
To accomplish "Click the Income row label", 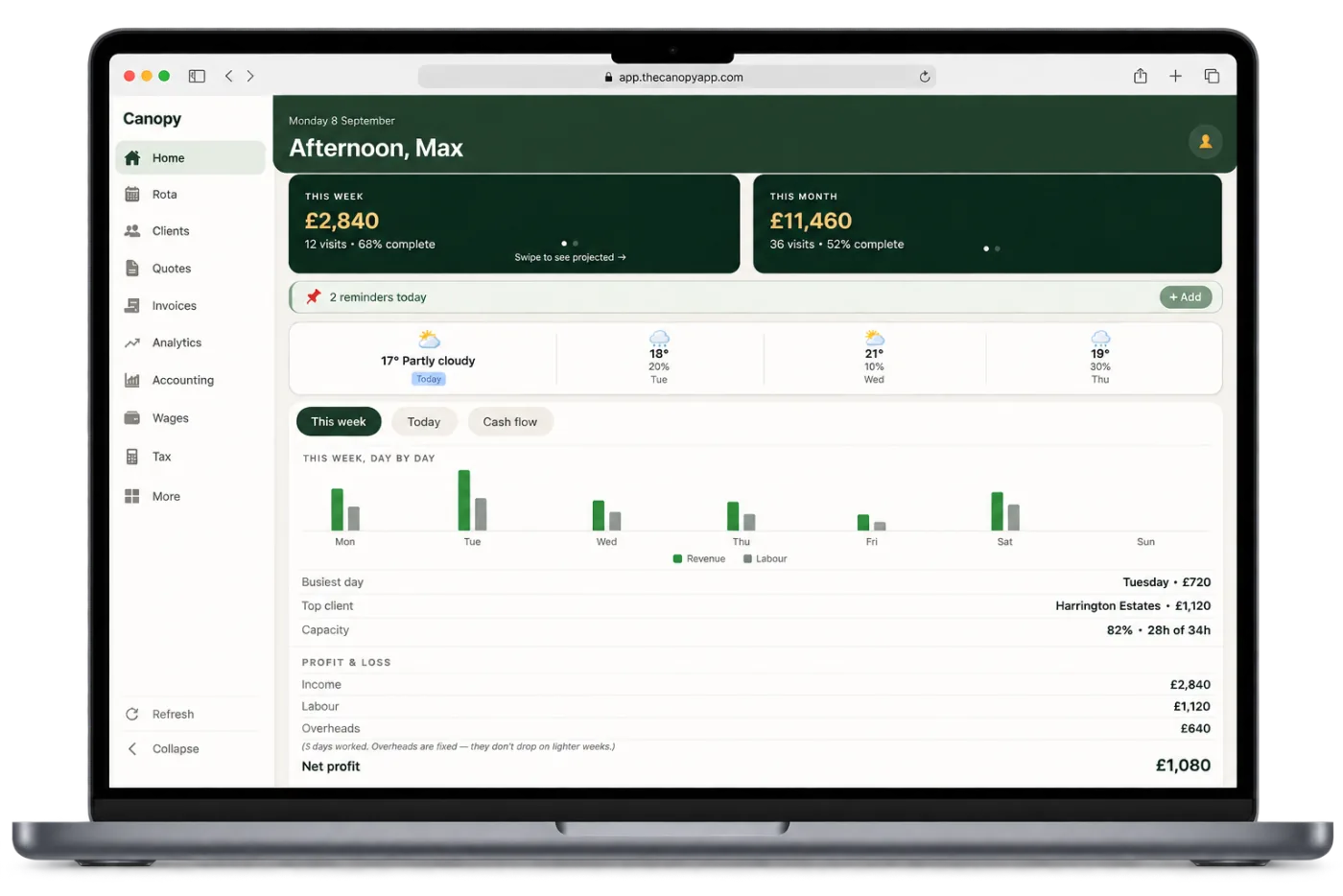I will [x=321, y=685].
